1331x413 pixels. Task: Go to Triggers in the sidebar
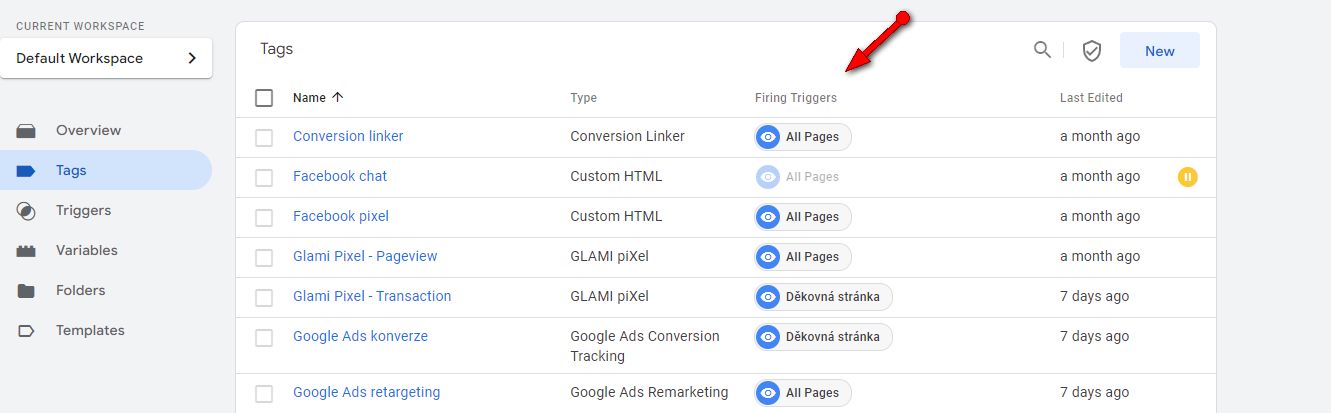[83, 211]
